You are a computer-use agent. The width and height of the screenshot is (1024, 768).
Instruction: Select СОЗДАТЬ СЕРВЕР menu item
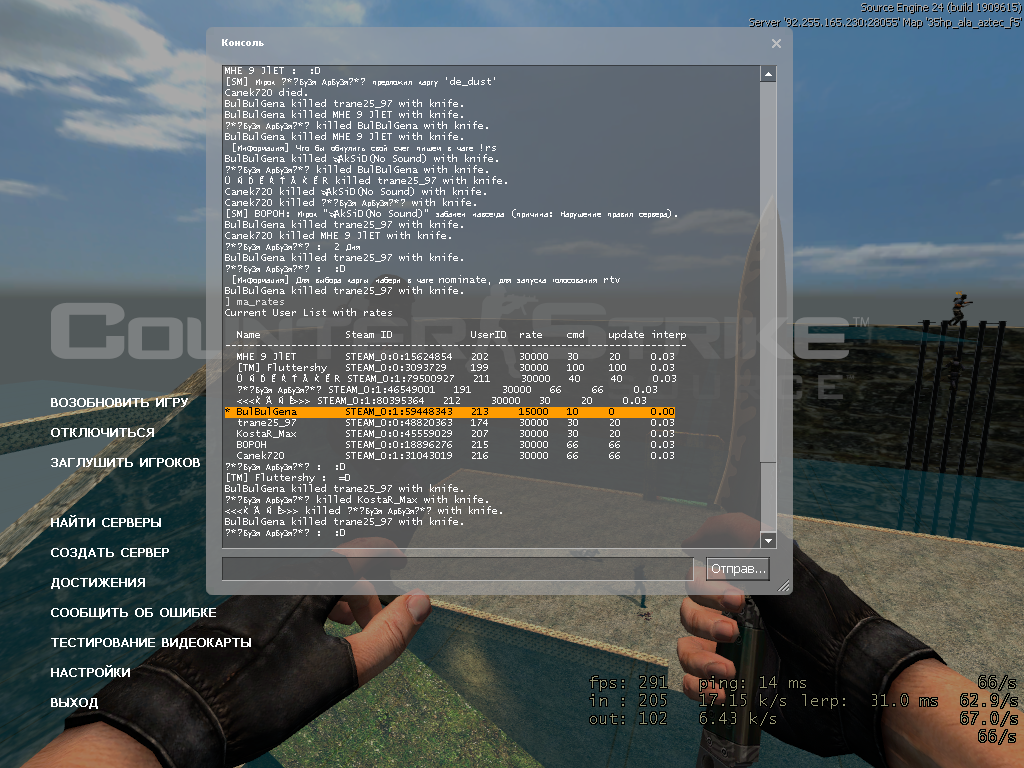[110, 552]
